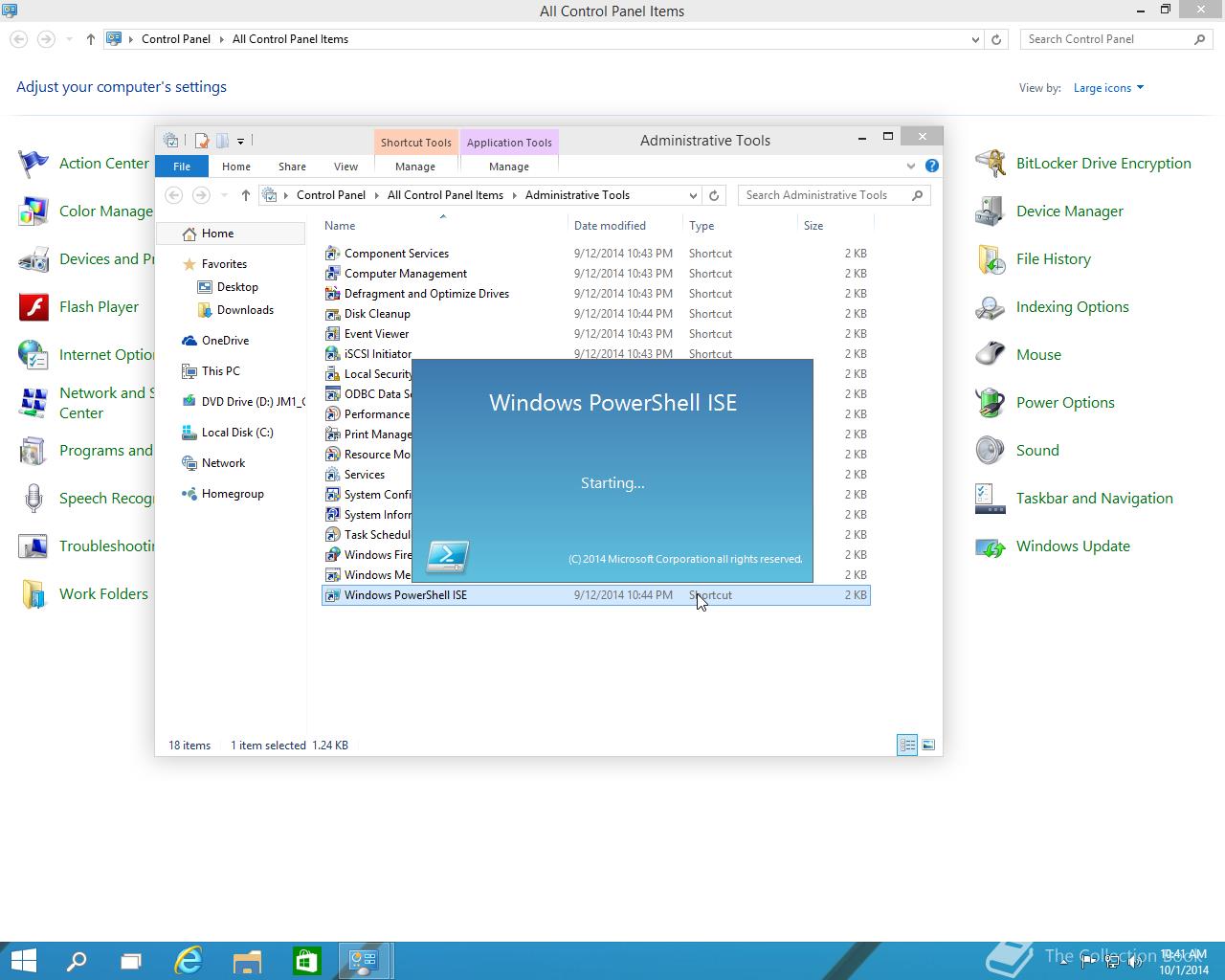Open the View ribbon tab
Image resolution: width=1225 pixels, height=980 pixels.
(345, 167)
